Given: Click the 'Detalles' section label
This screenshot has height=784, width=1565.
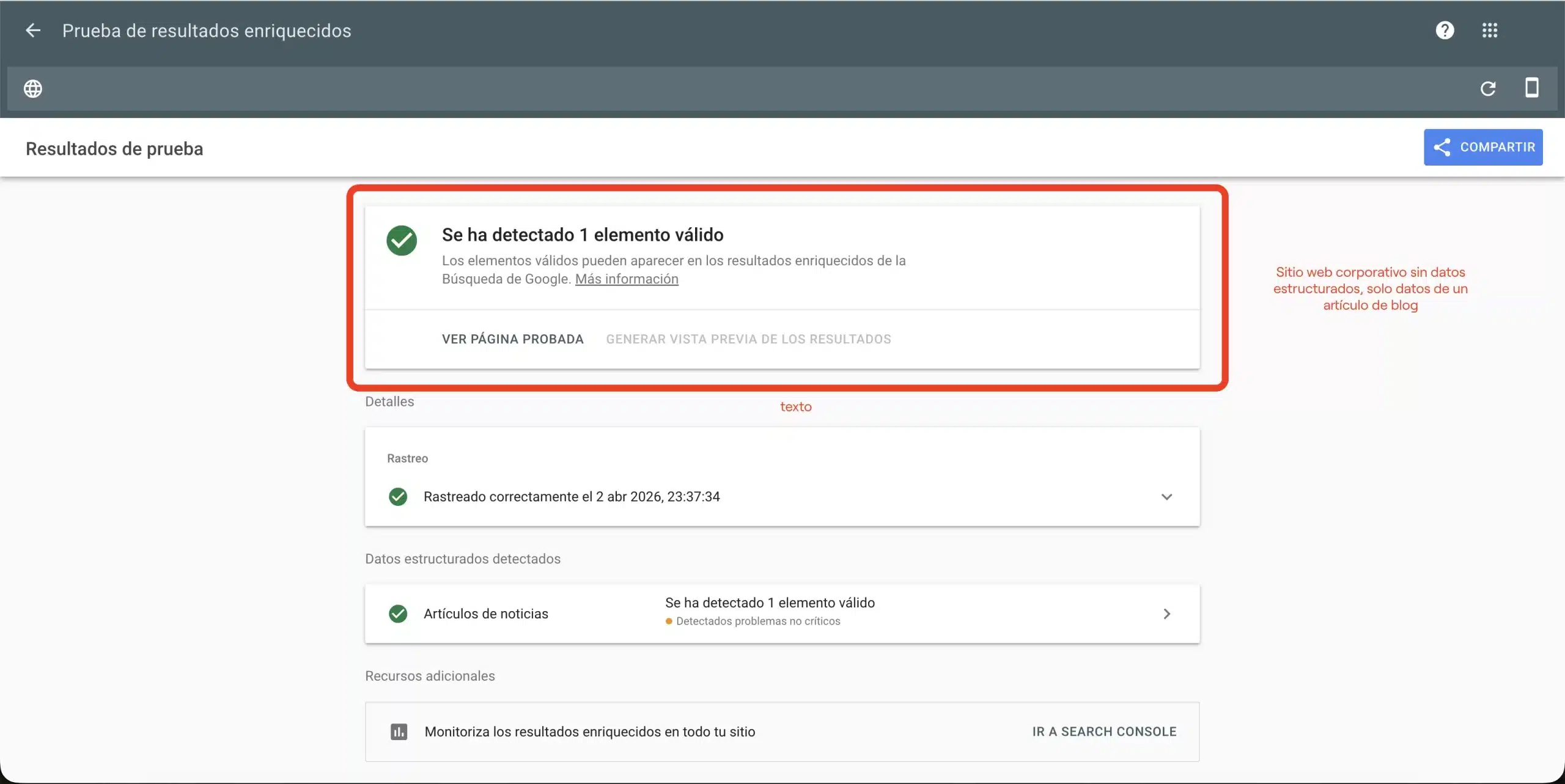Looking at the screenshot, I should pyautogui.click(x=389, y=401).
